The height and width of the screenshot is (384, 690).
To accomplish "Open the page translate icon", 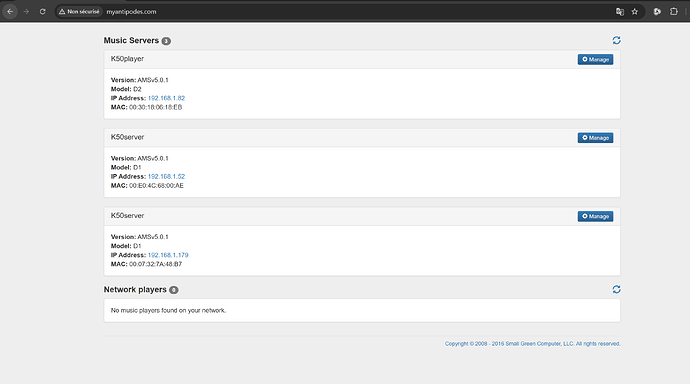I will [x=620, y=12].
